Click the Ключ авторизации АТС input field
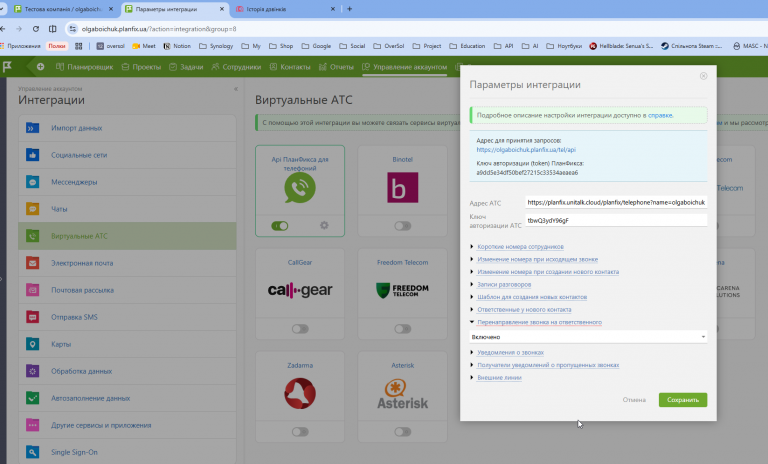 (616, 220)
